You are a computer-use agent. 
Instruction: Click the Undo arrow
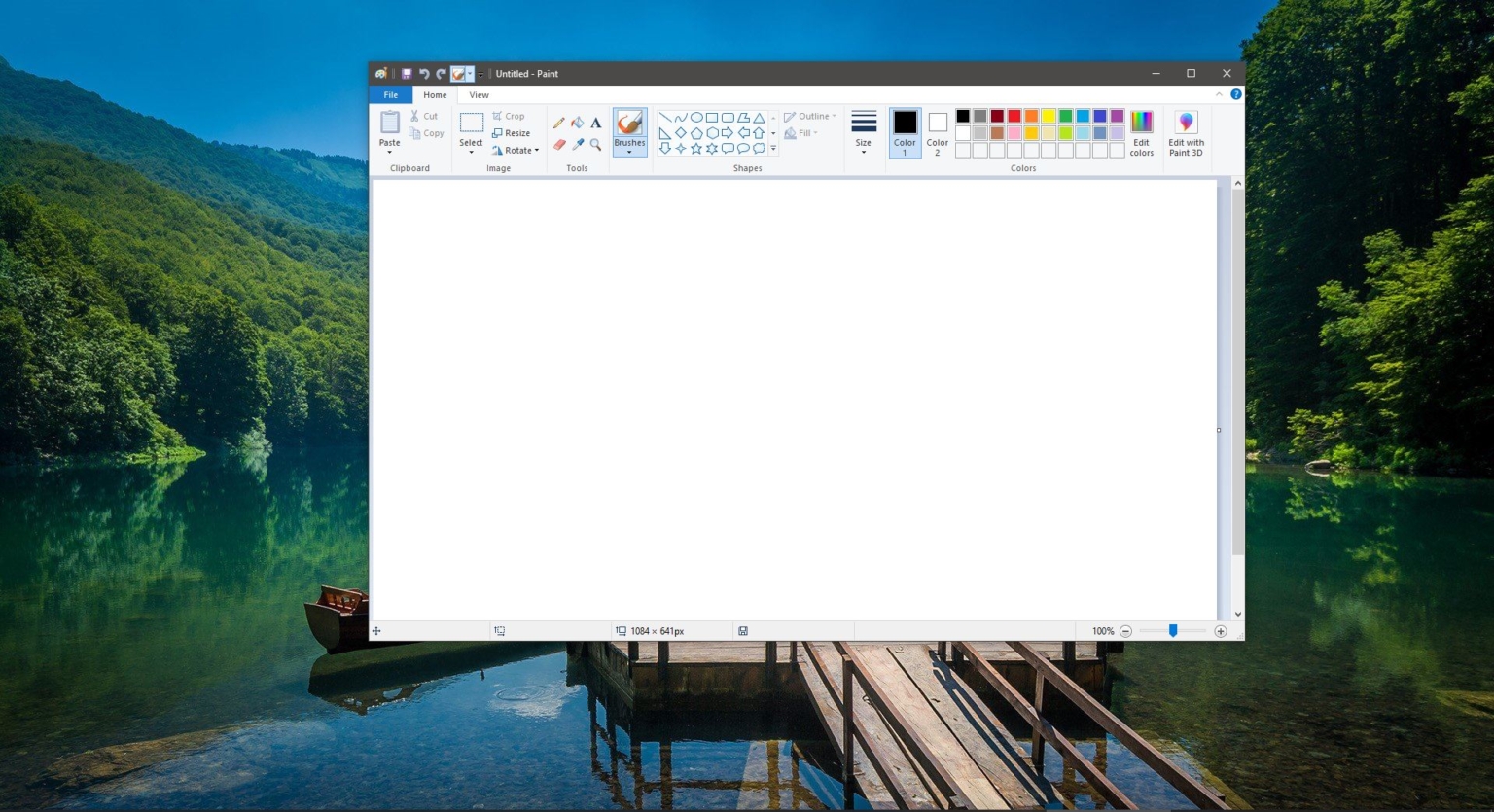click(423, 73)
